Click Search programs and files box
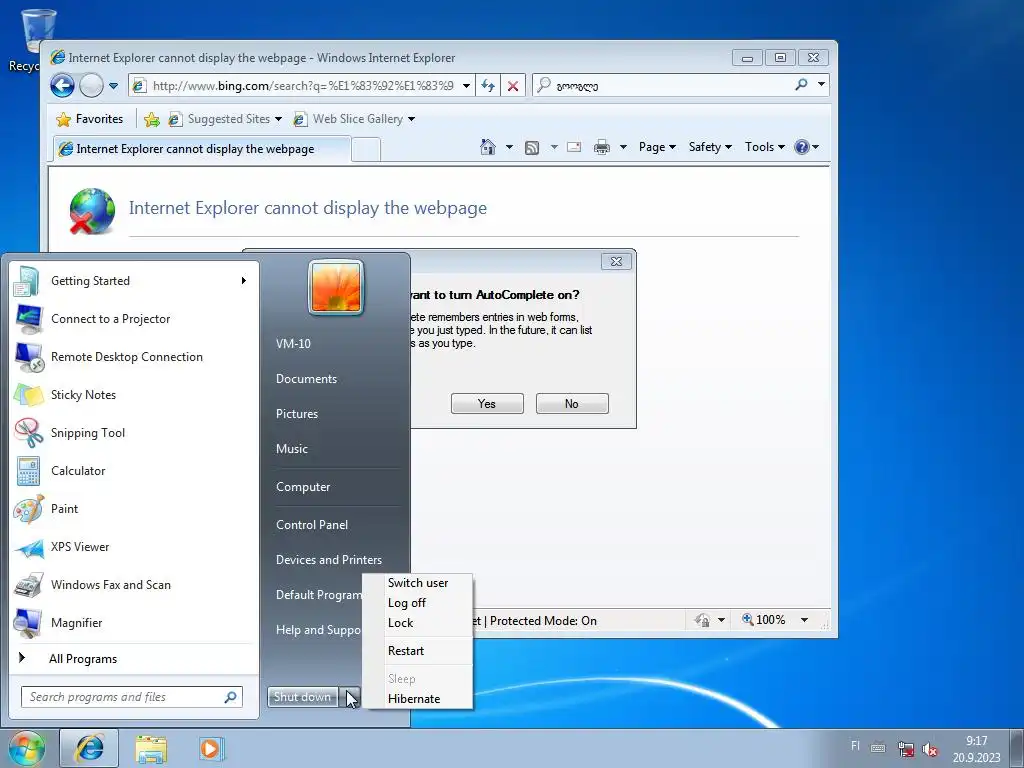This screenshot has width=1024, height=768. pos(132,697)
